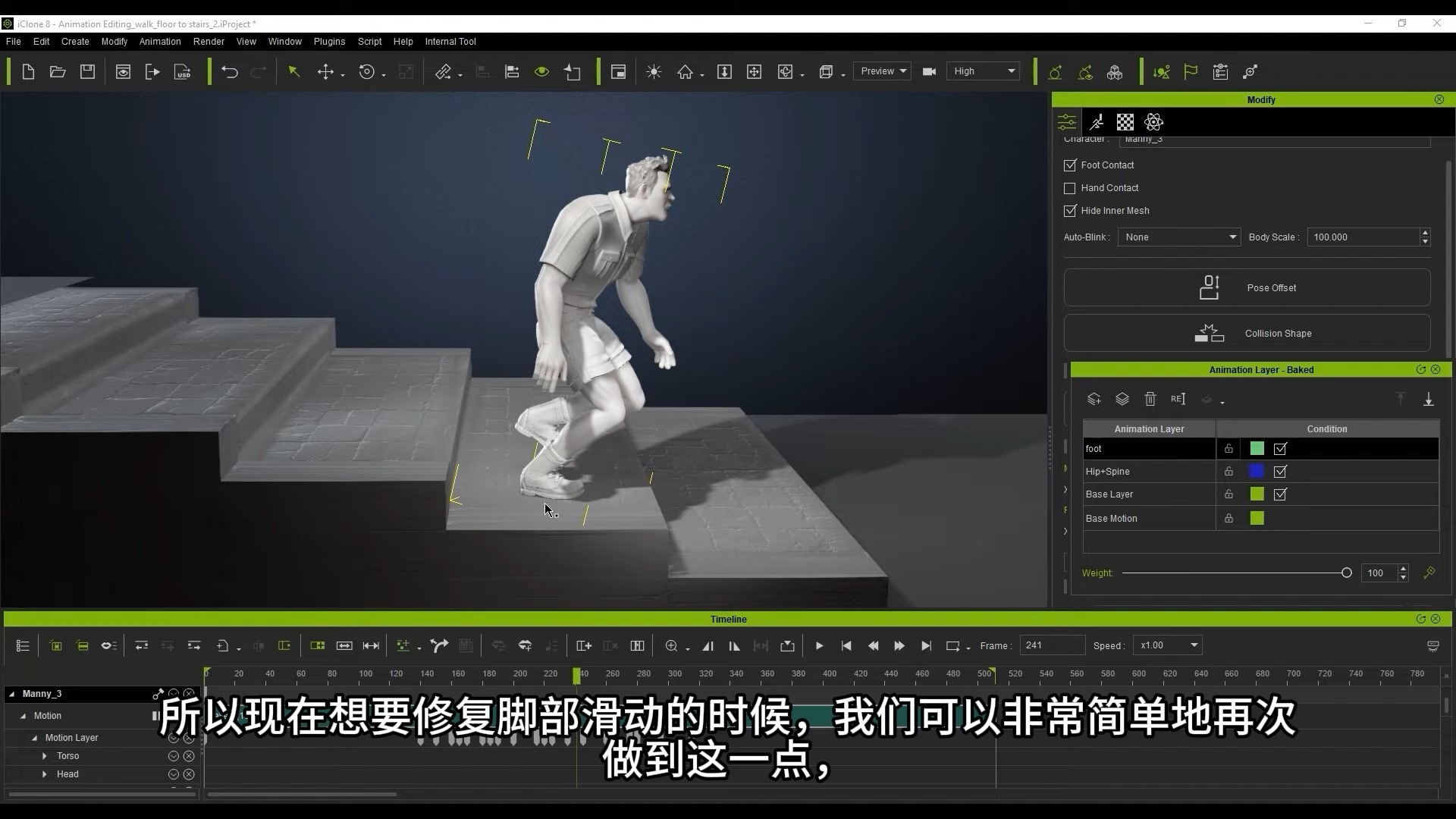The height and width of the screenshot is (819, 1456).
Task: Play the animation
Action: pos(819,645)
